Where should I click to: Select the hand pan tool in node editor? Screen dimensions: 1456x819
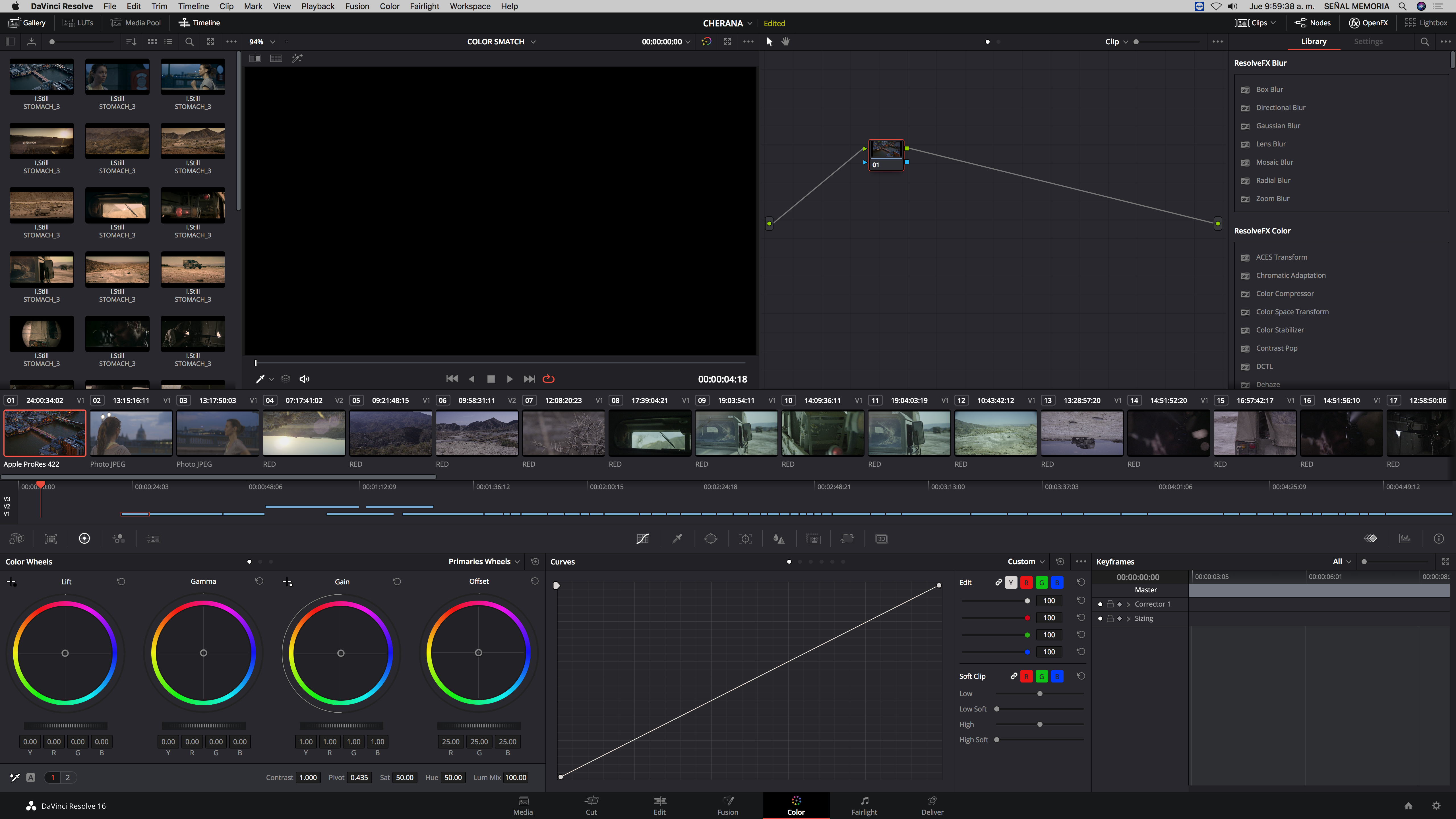pyautogui.click(x=786, y=41)
